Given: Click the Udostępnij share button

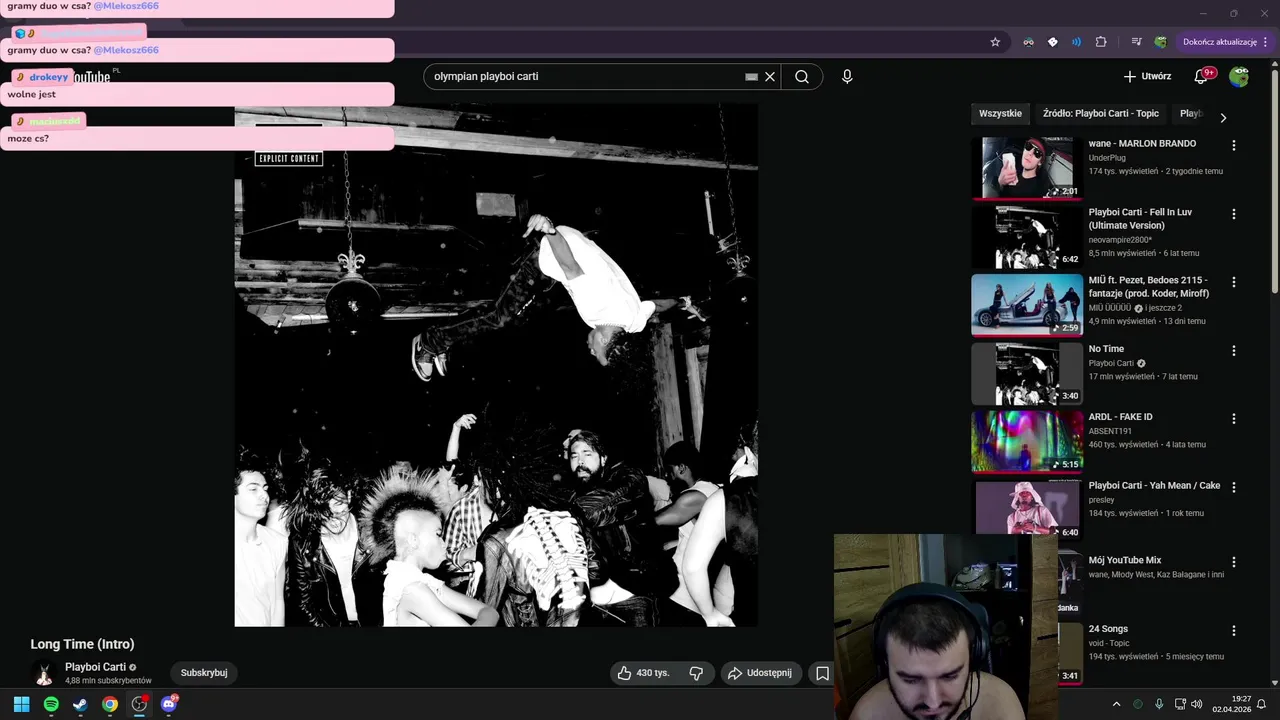Looking at the screenshot, I should click(759, 673).
